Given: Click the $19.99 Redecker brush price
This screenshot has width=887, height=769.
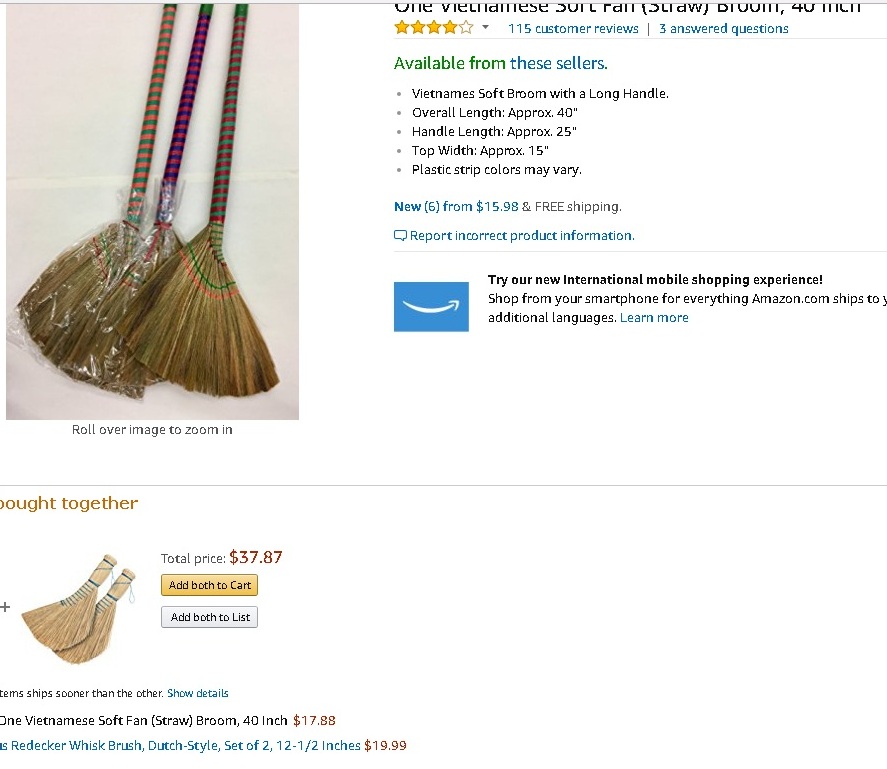Looking at the screenshot, I should pos(385,745).
